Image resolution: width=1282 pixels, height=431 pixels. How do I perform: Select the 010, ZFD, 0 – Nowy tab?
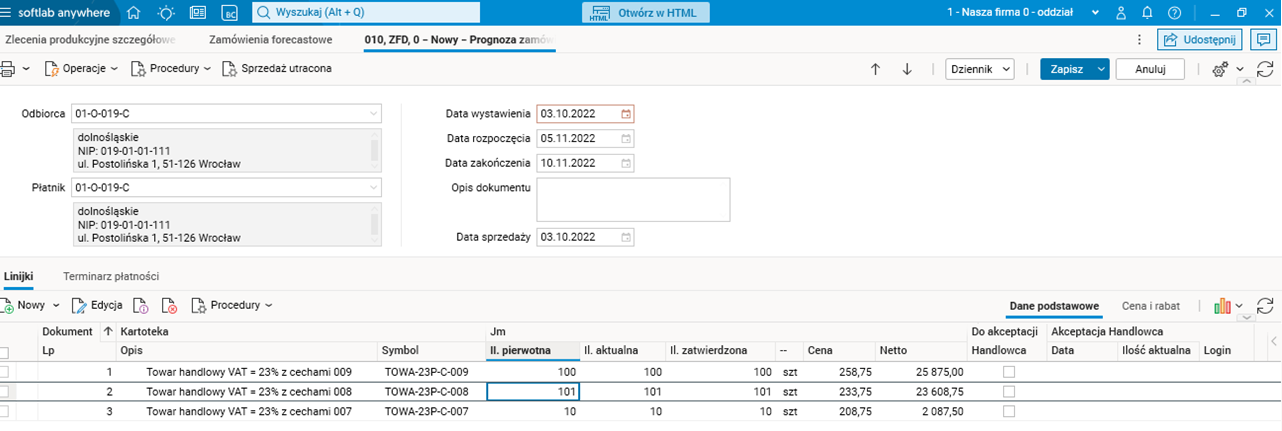(x=460, y=40)
